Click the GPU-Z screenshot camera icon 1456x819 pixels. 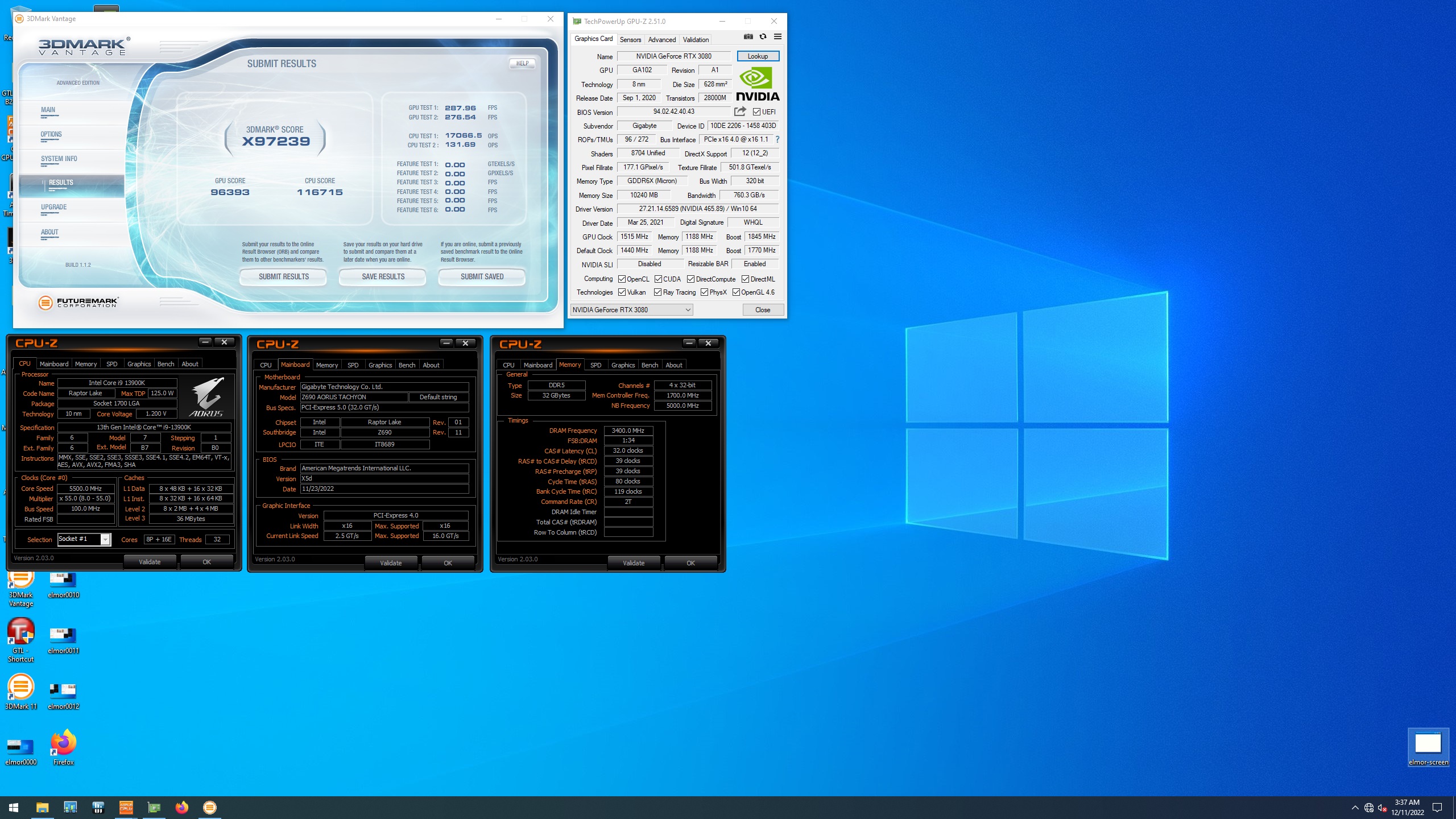pos(748,37)
